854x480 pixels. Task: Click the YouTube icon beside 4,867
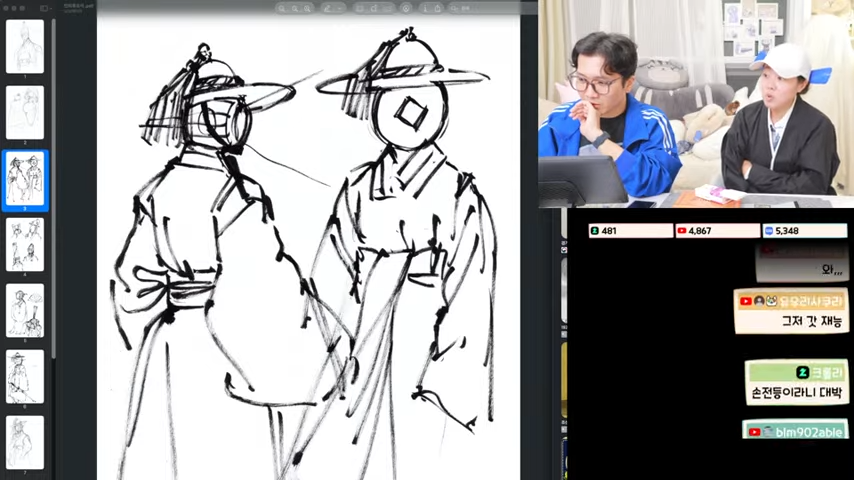681,231
